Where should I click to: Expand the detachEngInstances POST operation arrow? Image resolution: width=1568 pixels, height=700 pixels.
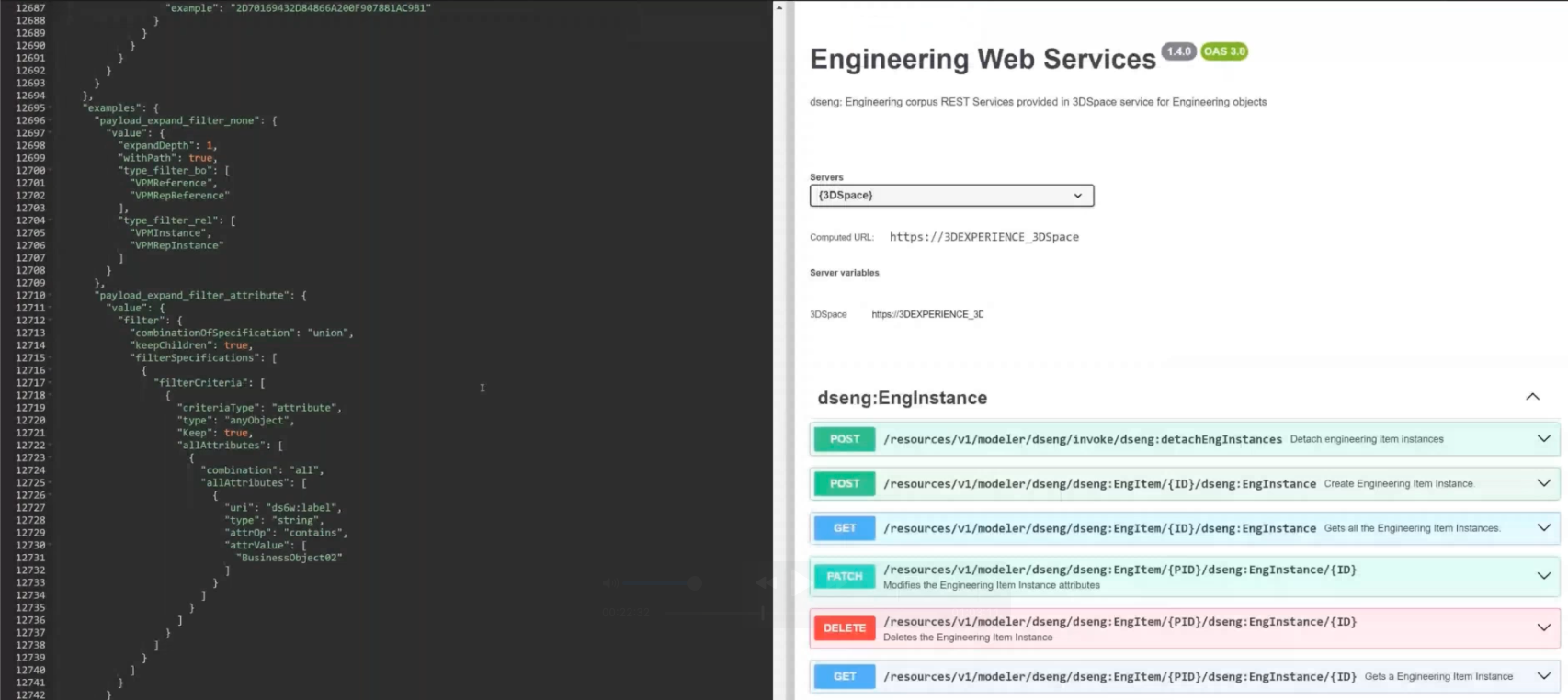click(1543, 439)
